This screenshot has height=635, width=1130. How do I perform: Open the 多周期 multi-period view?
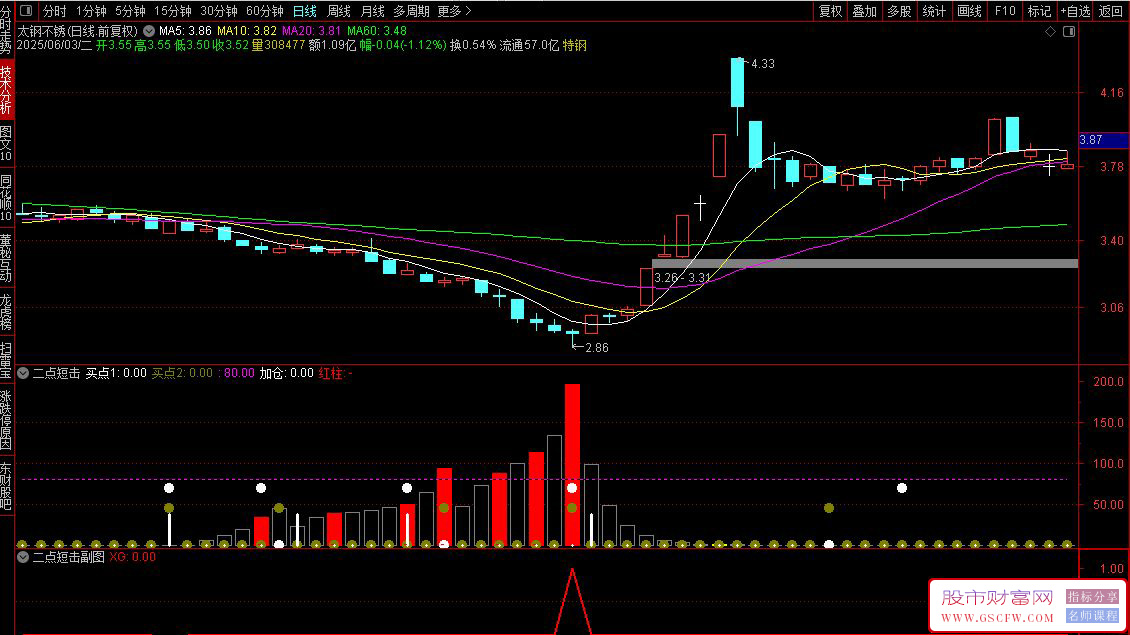point(411,11)
